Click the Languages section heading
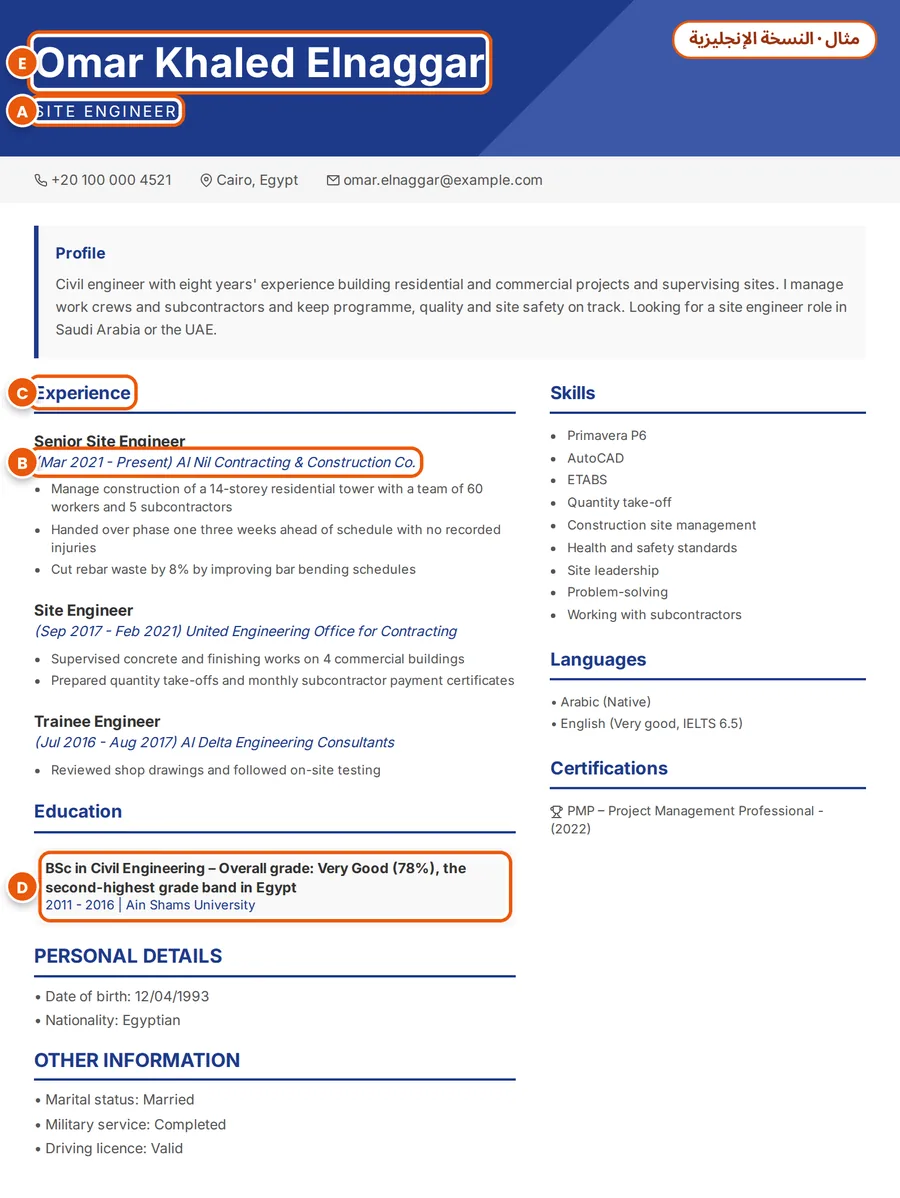 tap(598, 659)
